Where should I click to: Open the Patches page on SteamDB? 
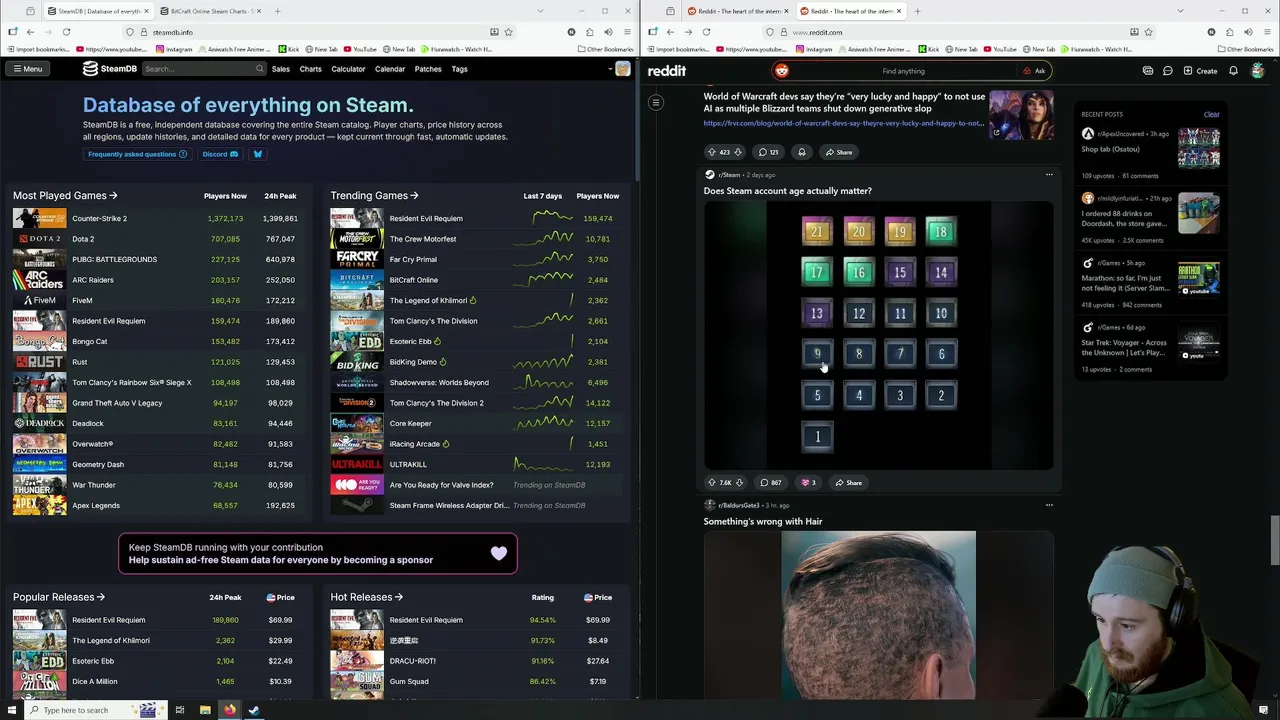[428, 69]
